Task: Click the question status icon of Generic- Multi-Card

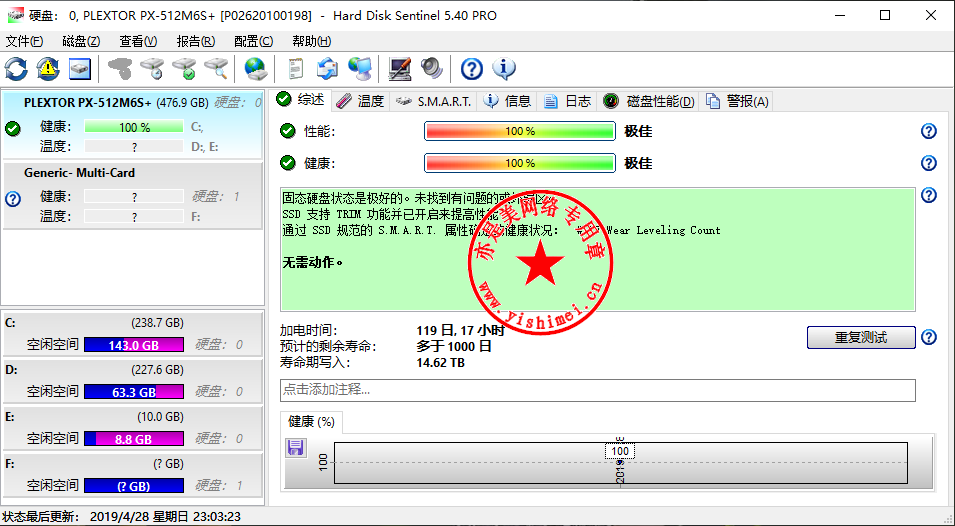Action: click(13, 199)
